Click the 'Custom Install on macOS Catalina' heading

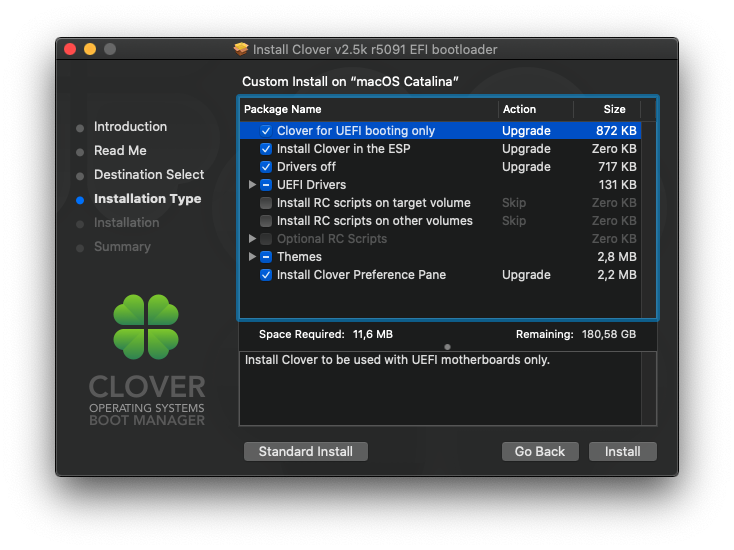click(350, 81)
